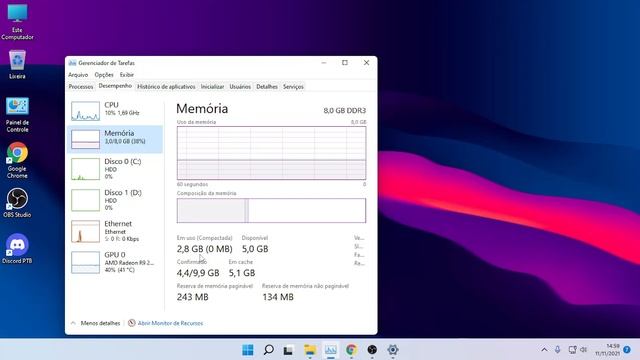640x360 pixels.
Task: Open OBS Studio from the taskbar
Action: click(x=372, y=350)
